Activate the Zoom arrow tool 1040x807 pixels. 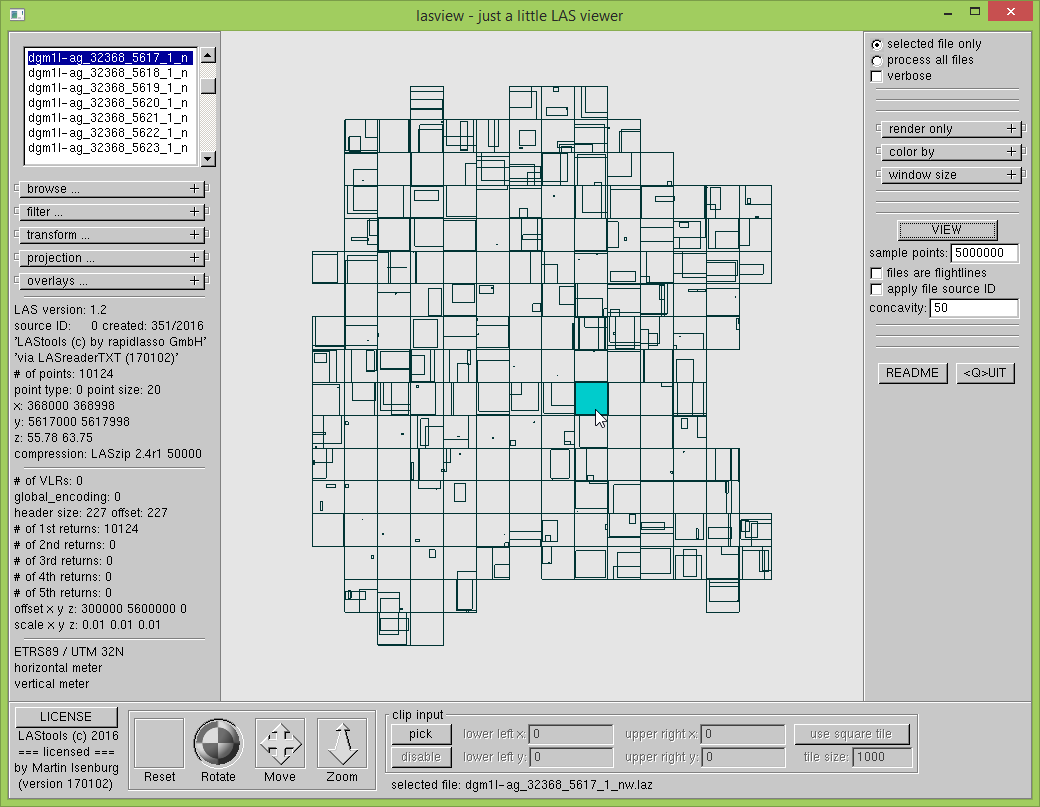point(342,744)
